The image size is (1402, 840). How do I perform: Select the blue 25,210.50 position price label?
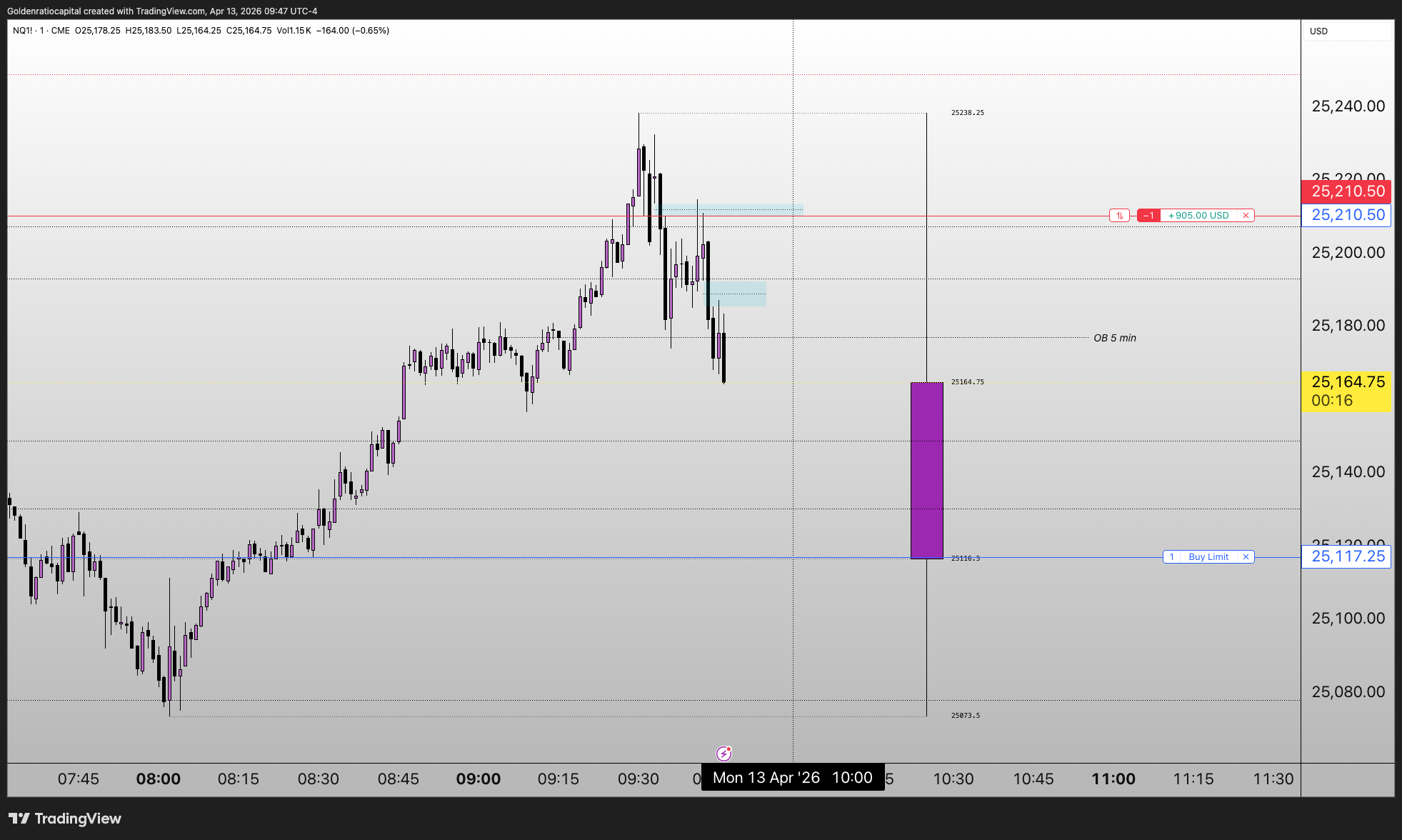(x=1347, y=215)
